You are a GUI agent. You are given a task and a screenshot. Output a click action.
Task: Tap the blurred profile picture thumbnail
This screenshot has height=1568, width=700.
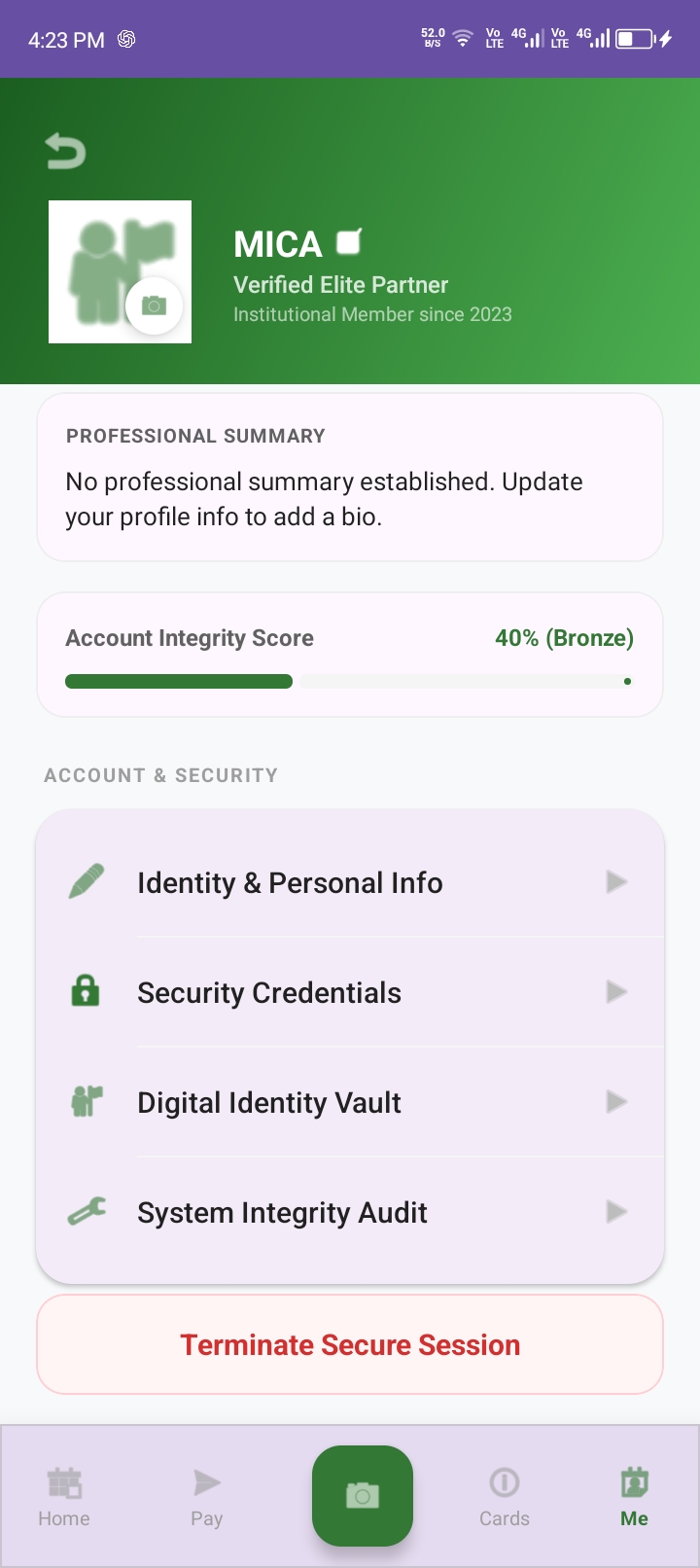pyautogui.click(x=120, y=271)
